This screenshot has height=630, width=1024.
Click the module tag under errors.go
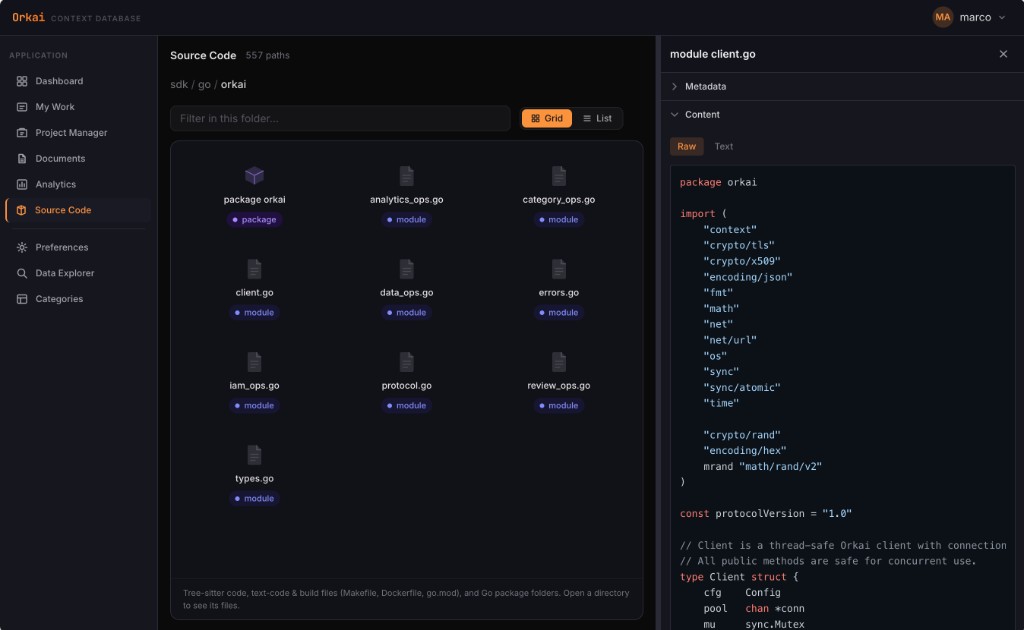coord(558,313)
